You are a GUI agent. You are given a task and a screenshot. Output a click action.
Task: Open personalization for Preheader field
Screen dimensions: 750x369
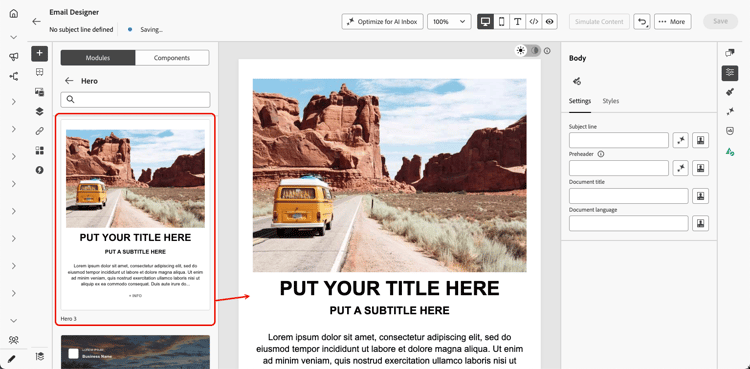(701, 168)
